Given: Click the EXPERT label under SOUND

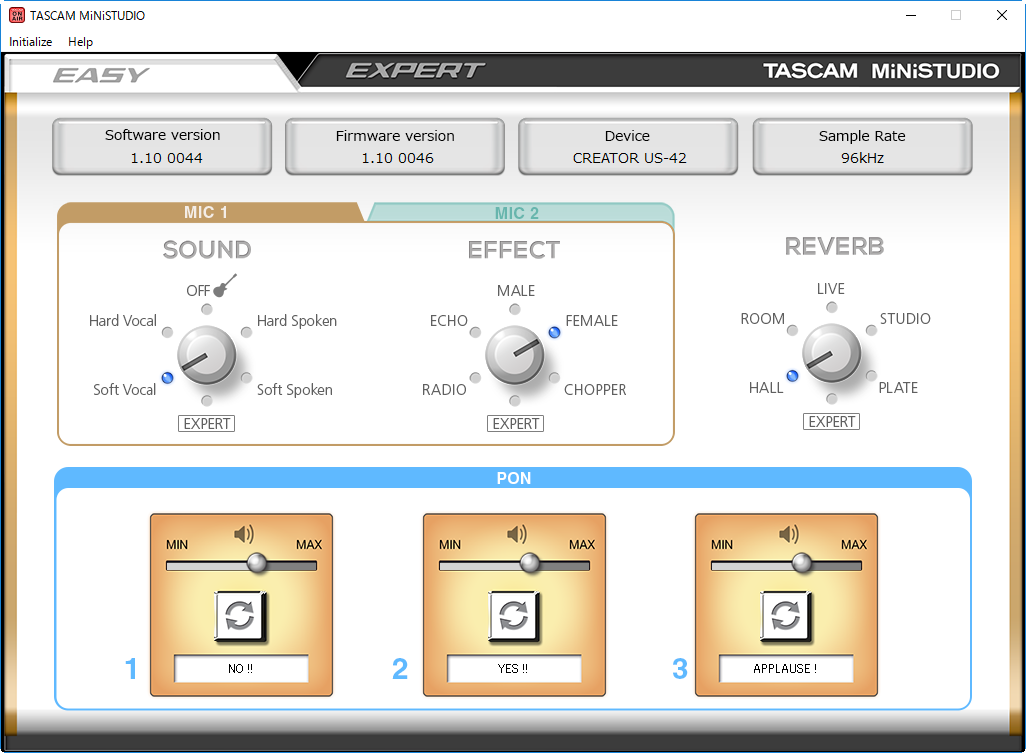Looking at the screenshot, I should [x=207, y=423].
